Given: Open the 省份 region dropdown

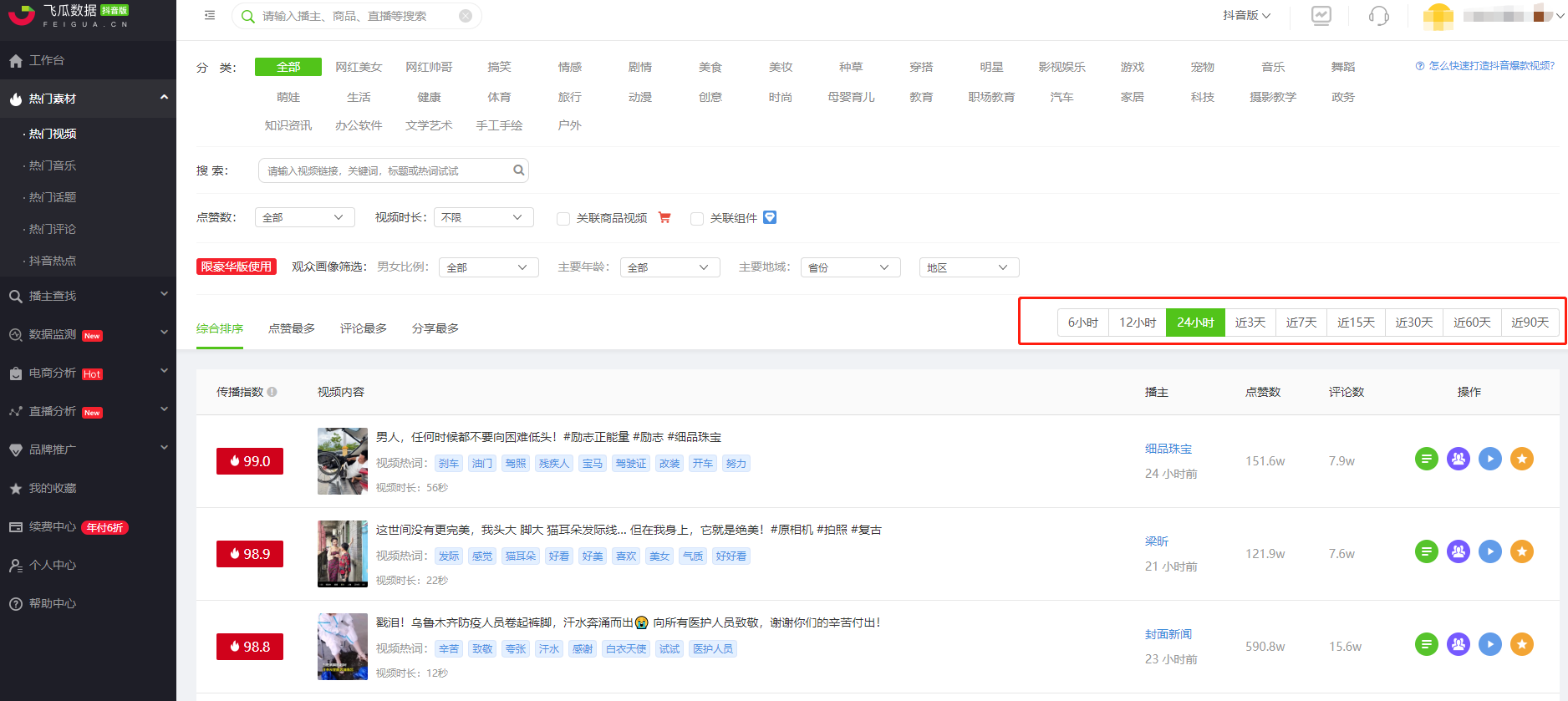Looking at the screenshot, I should pyautogui.click(x=850, y=267).
